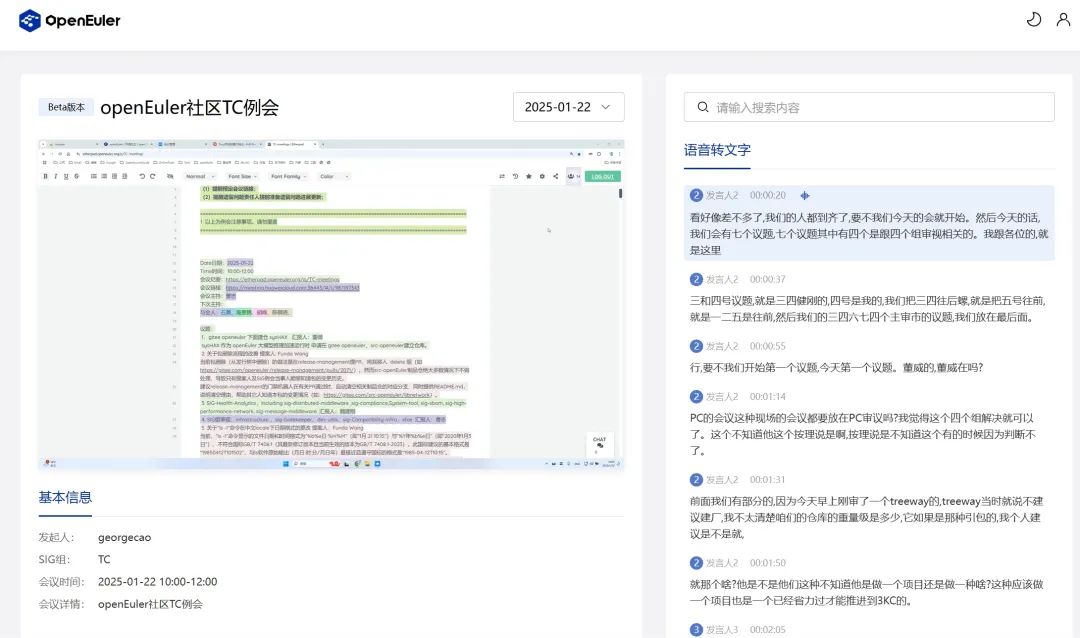Click the audio waveform icon at 00:00:20
Viewport: 1080px width, 638px height.
click(804, 196)
